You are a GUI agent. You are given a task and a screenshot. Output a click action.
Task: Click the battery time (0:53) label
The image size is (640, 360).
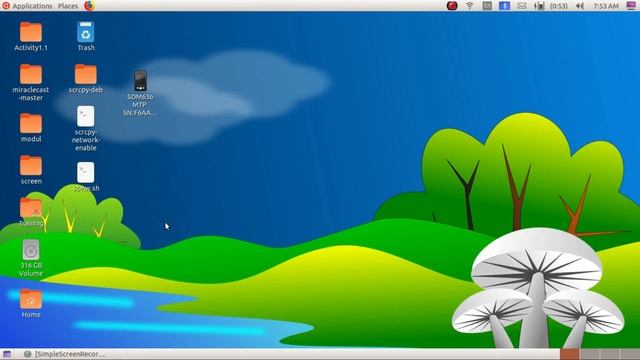[x=559, y=6]
